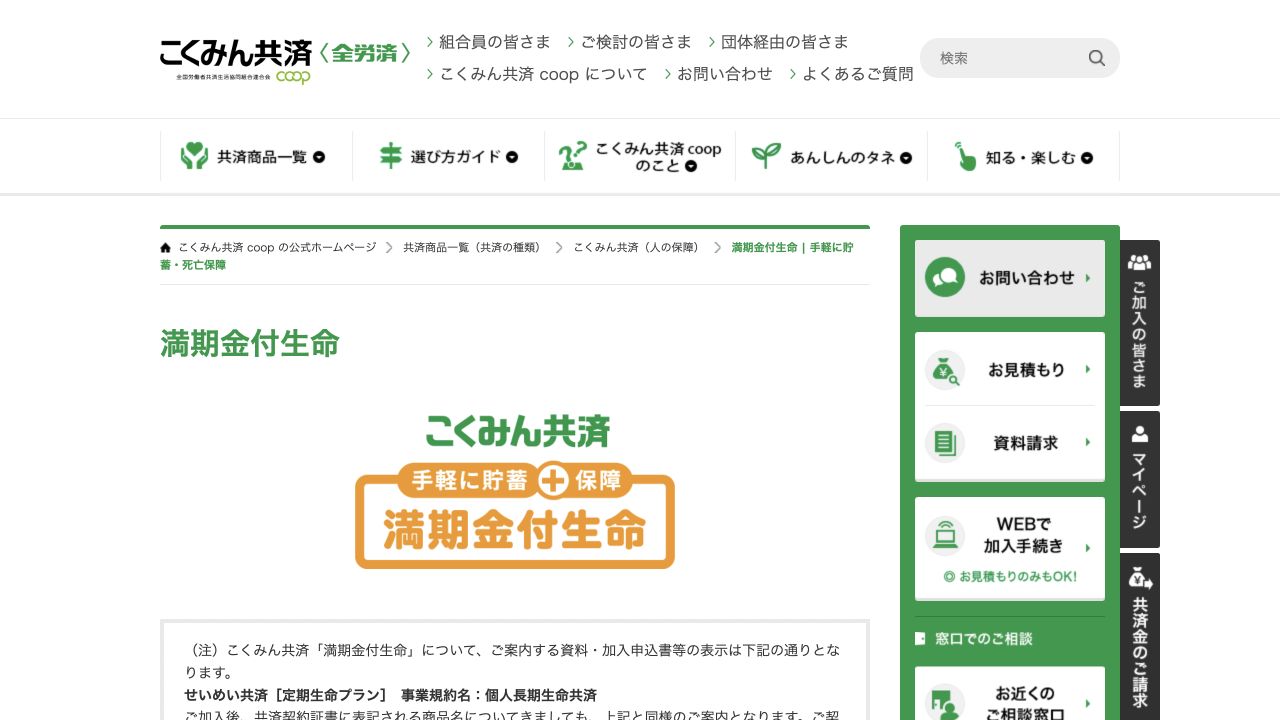This screenshot has width=1280, height=720.
Task: Click the heart-hands 共済商品一覧 icon
Action: click(x=194, y=156)
